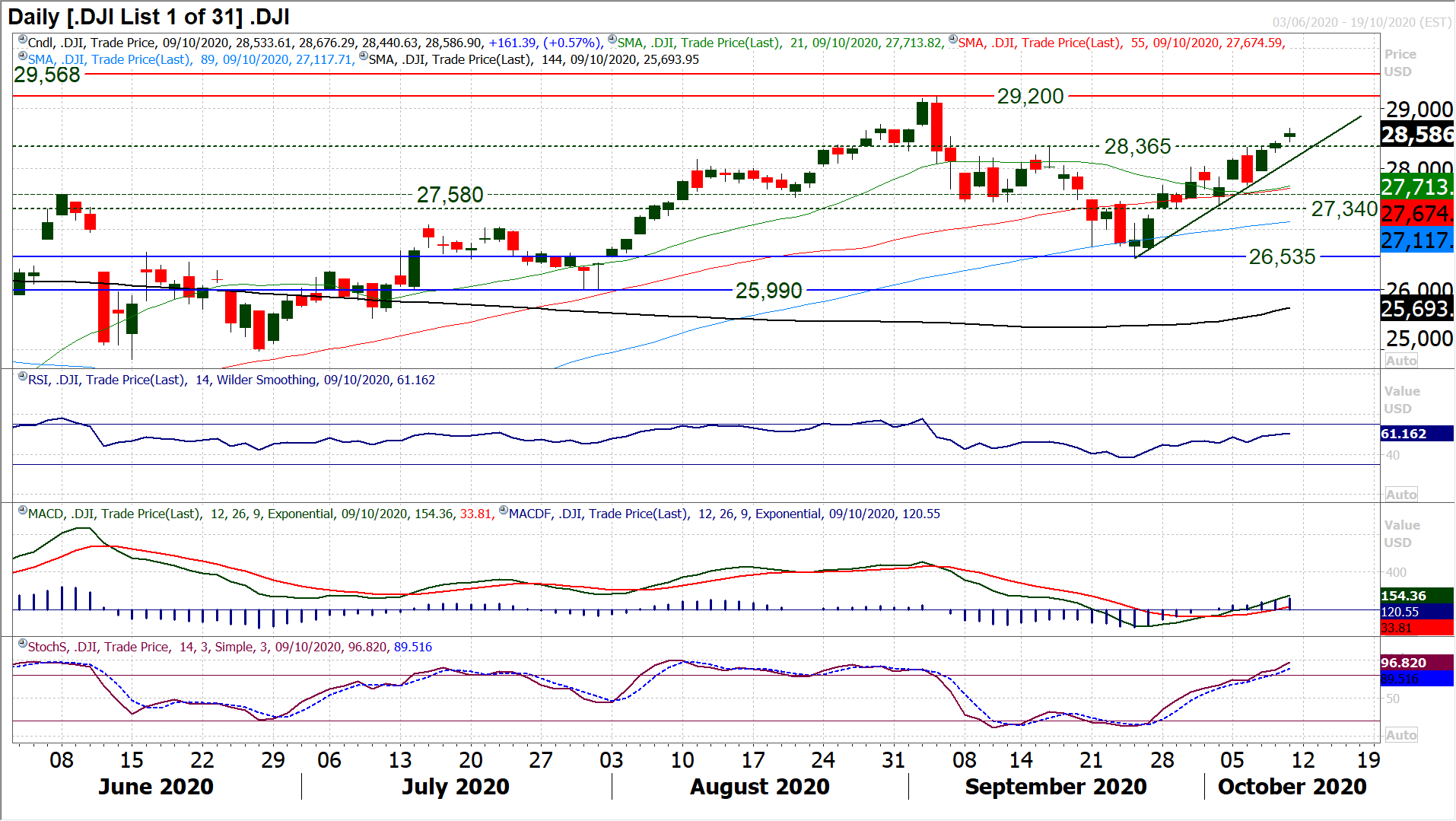Click the July 2020 month label
1456x821 pixels.
pos(456,787)
